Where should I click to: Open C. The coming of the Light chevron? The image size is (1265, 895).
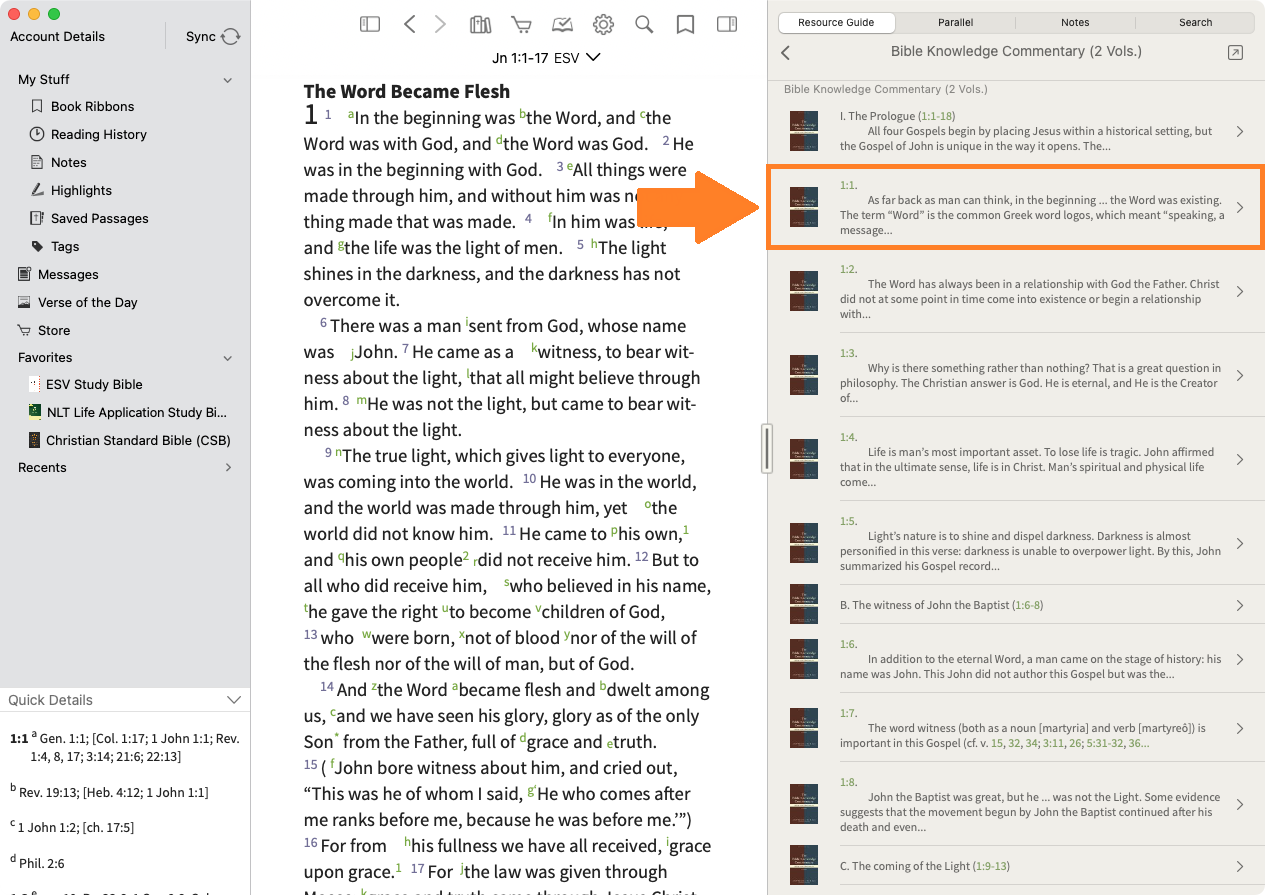(1240, 866)
